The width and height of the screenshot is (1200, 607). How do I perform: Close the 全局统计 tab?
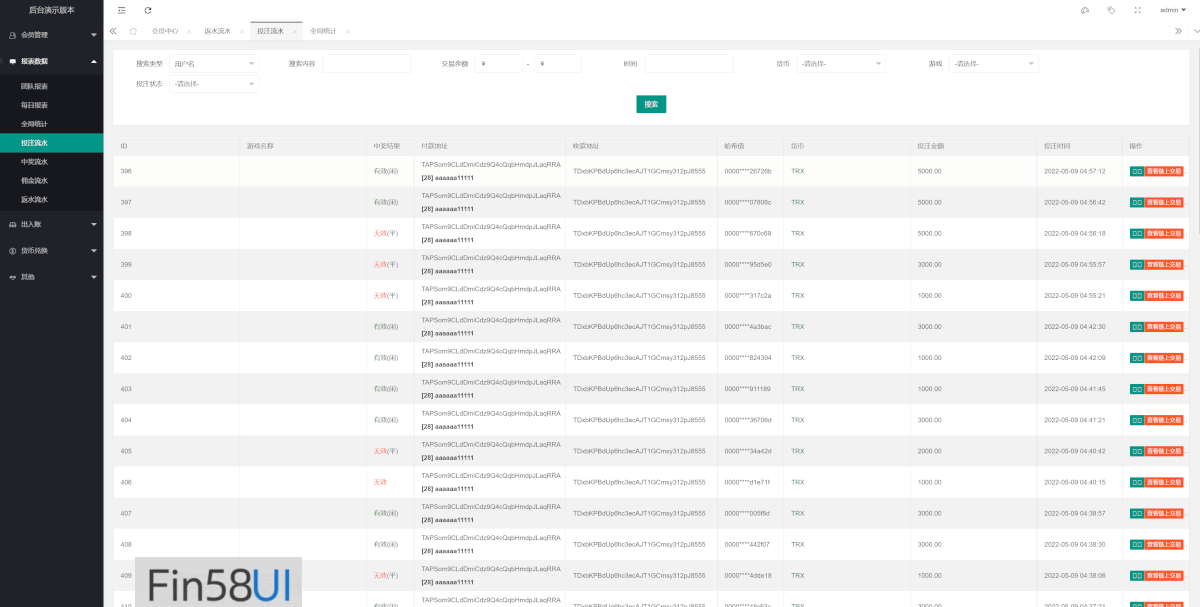[348, 32]
